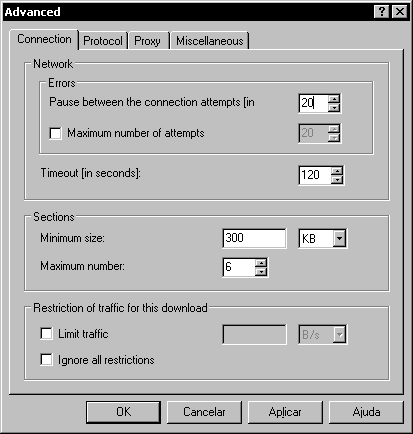Close the Advanced dialog window

click(x=399, y=12)
